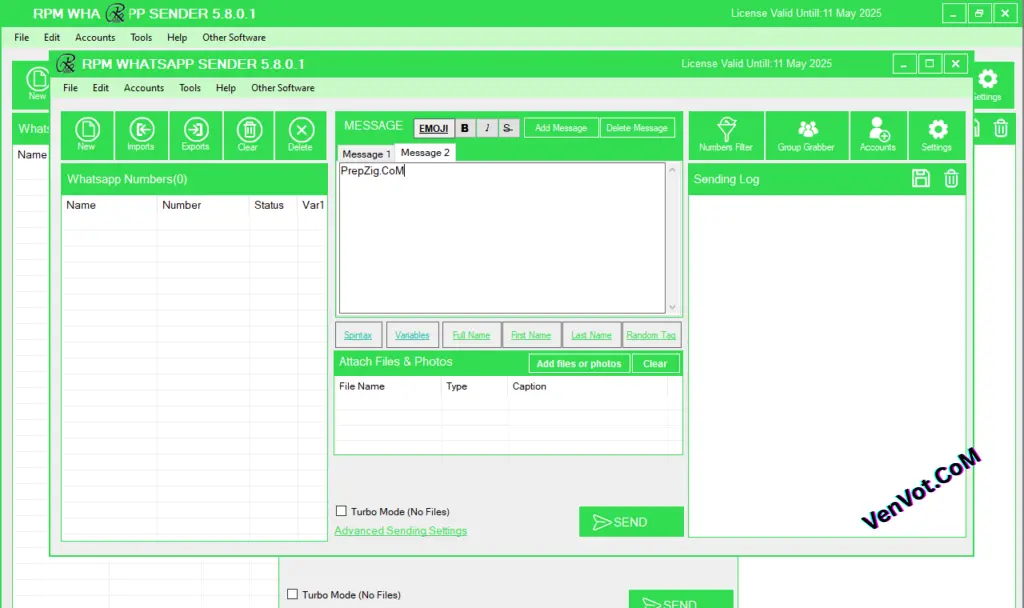Click Add files or photos button

pyautogui.click(x=579, y=364)
